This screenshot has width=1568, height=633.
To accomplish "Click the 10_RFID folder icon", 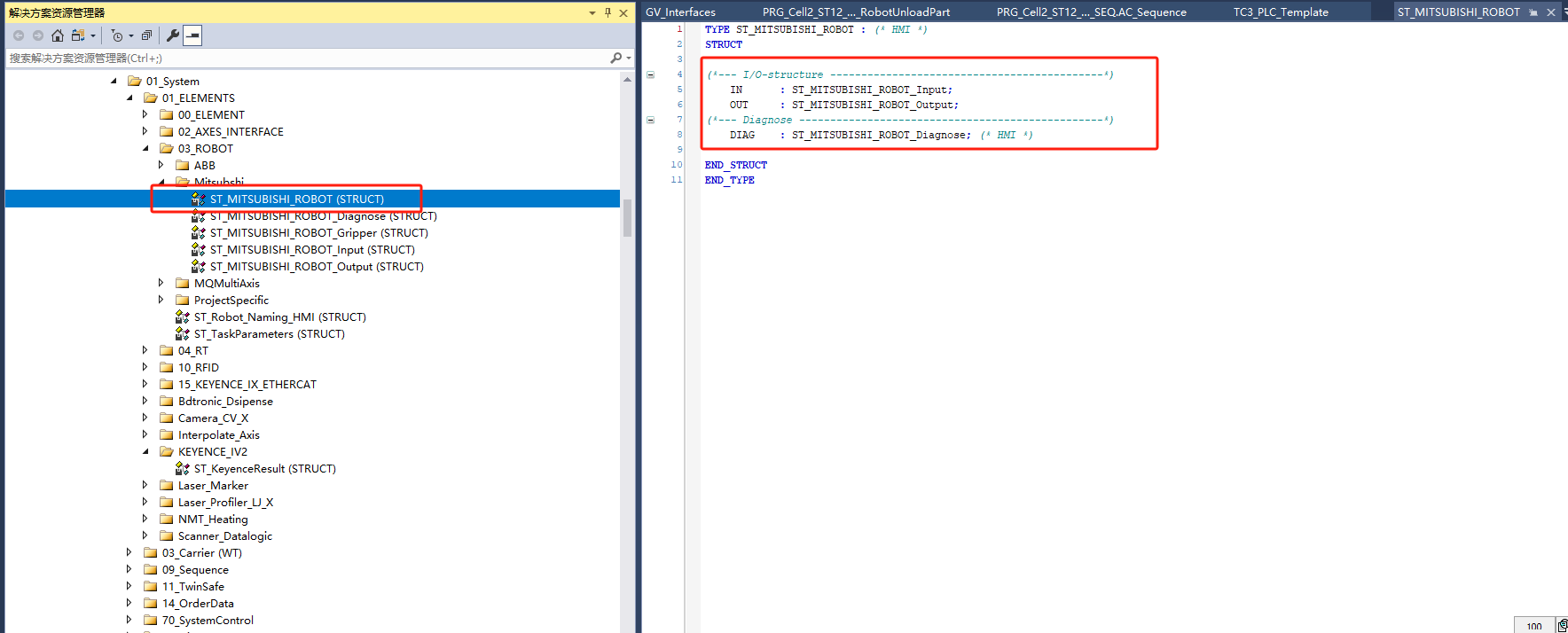I will 166,367.
